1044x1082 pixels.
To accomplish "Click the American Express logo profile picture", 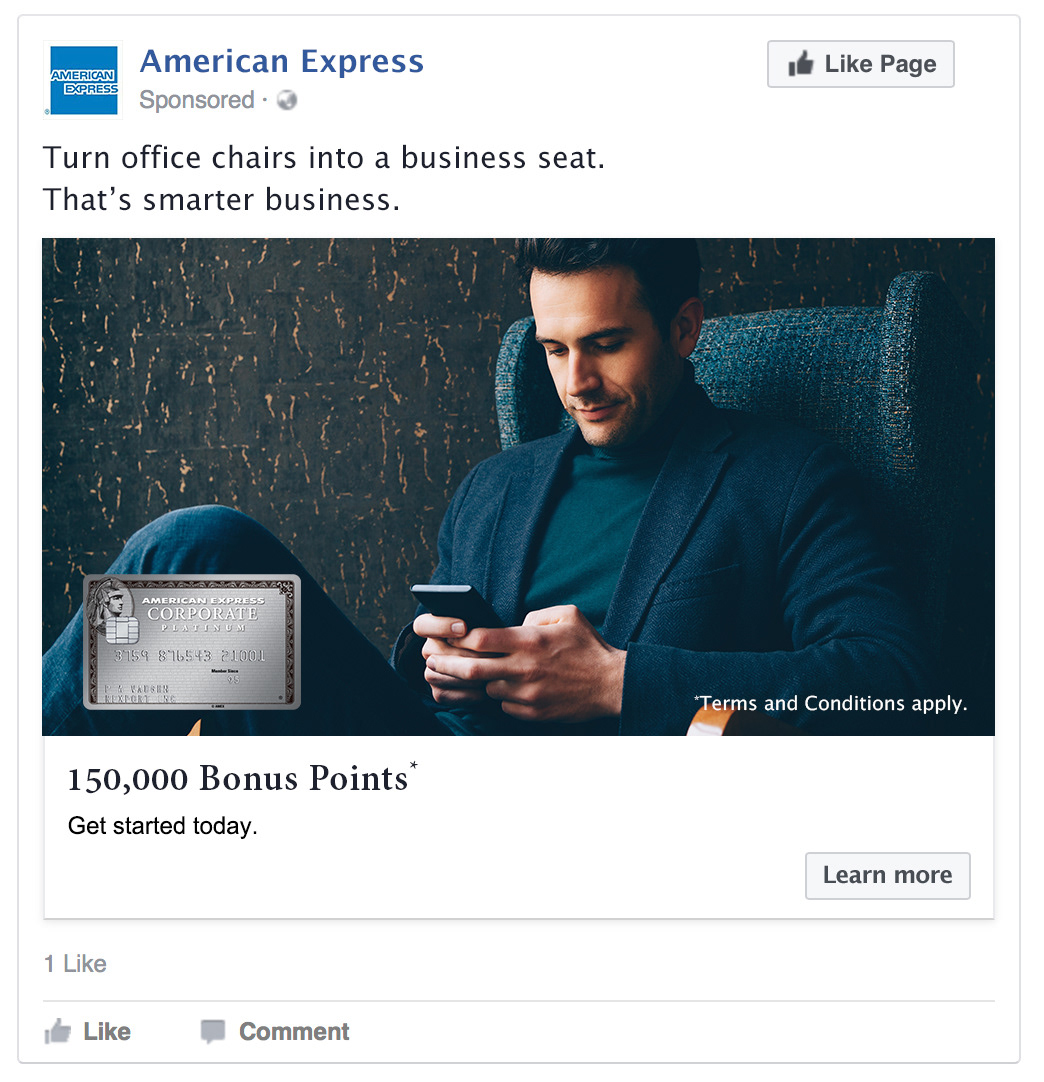I will click(83, 80).
